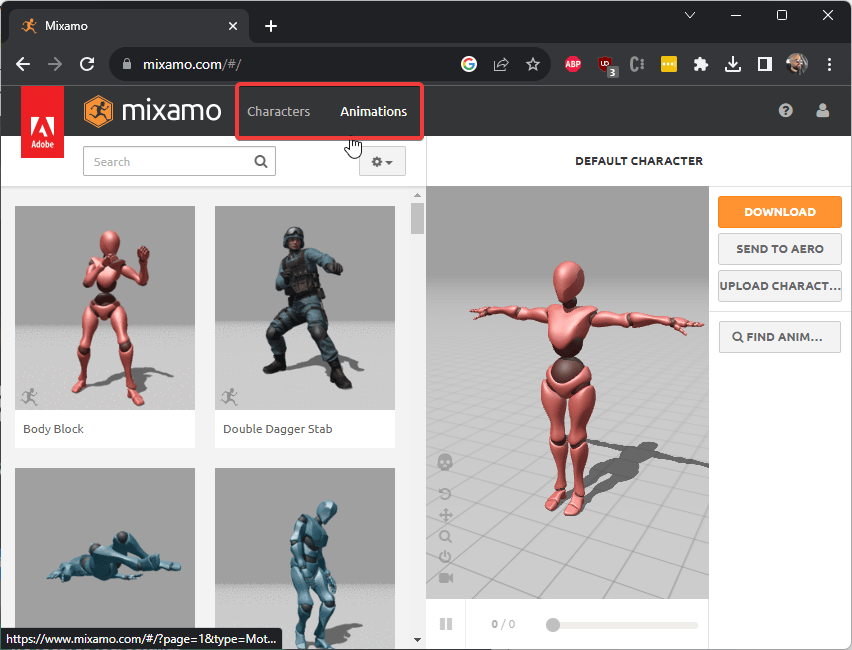Open the ABP Adblock Plus extension

tap(573, 64)
